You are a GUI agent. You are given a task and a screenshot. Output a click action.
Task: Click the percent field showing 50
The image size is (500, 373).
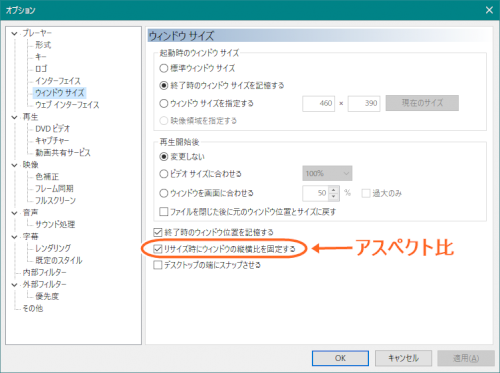(316, 193)
